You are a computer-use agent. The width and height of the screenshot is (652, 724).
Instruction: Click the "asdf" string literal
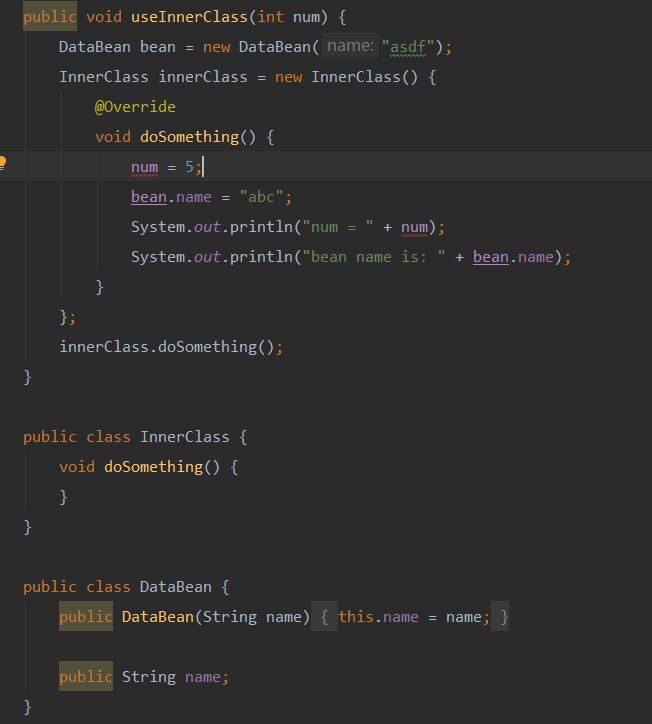(408, 47)
